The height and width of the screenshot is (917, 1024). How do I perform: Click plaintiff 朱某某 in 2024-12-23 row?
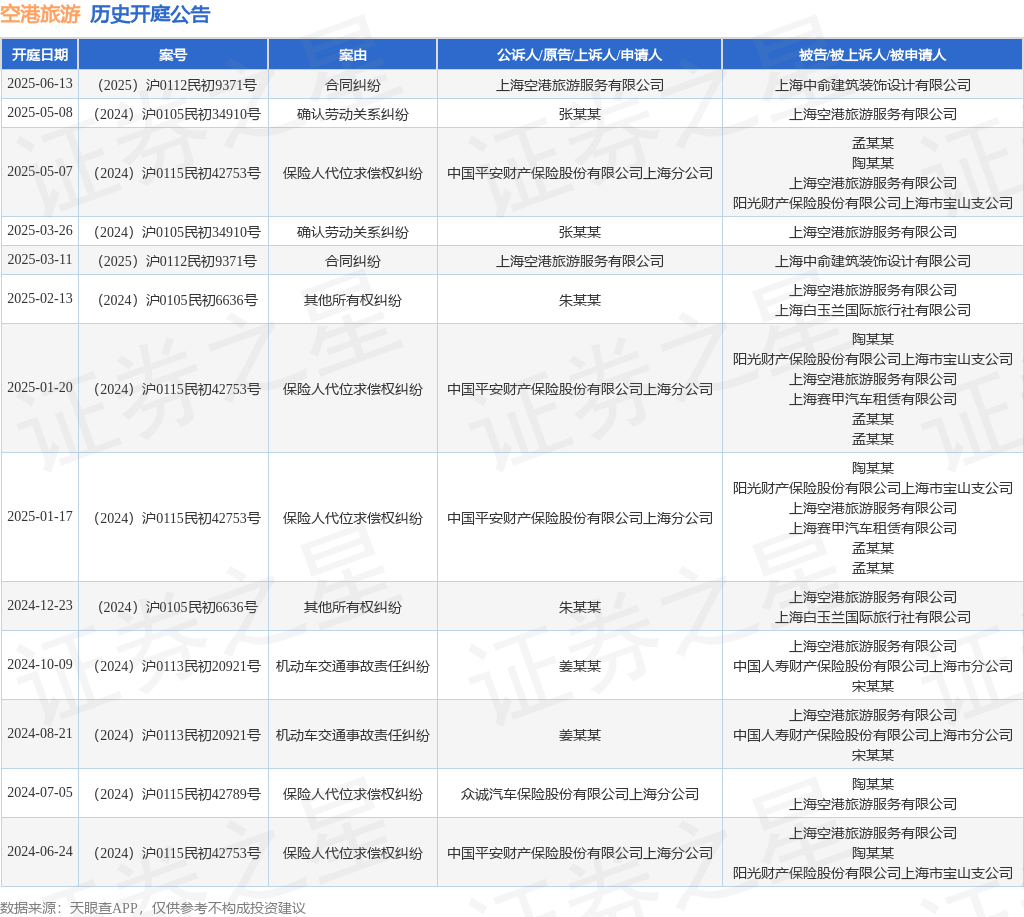point(580,607)
